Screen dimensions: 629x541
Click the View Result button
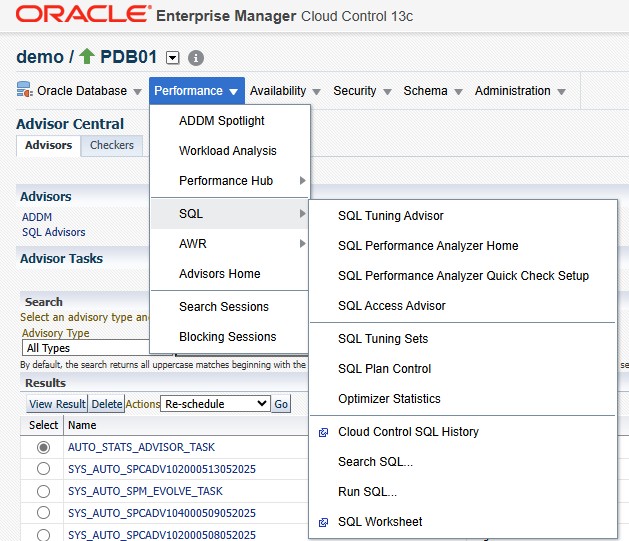pyautogui.click(x=57, y=404)
